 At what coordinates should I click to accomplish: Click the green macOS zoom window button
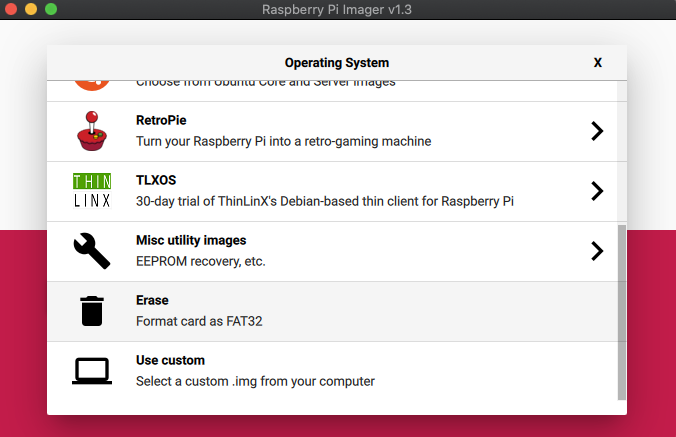pyautogui.click(x=51, y=9)
